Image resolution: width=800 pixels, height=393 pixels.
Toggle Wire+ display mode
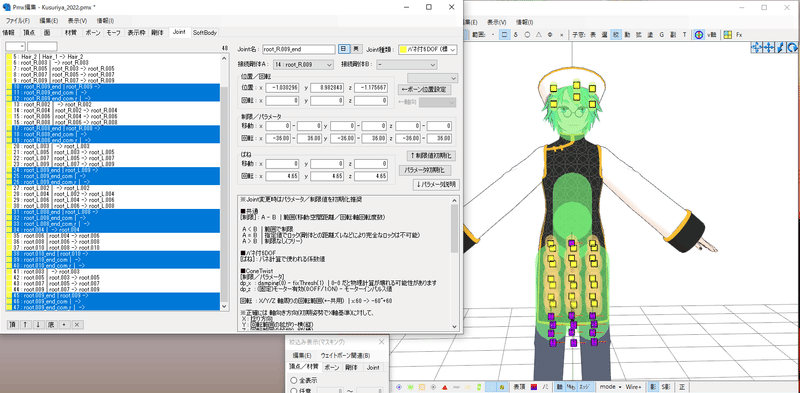[x=633, y=387]
